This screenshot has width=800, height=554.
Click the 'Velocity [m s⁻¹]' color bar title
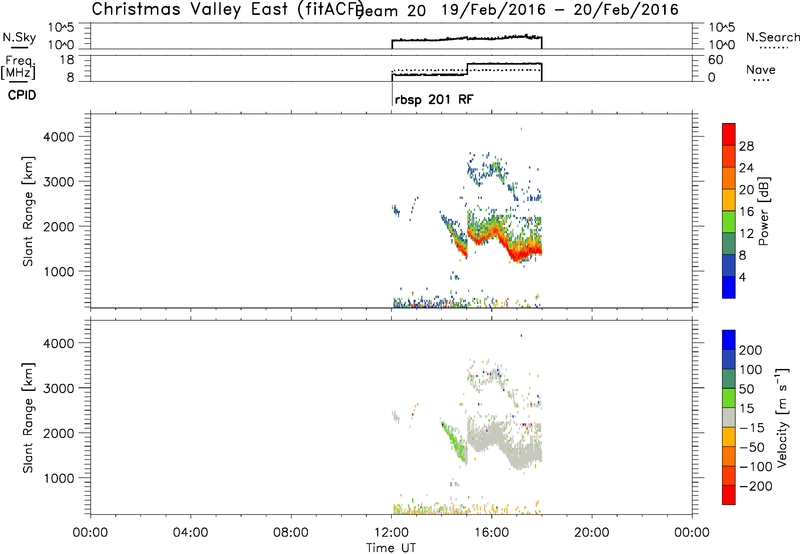[782, 418]
